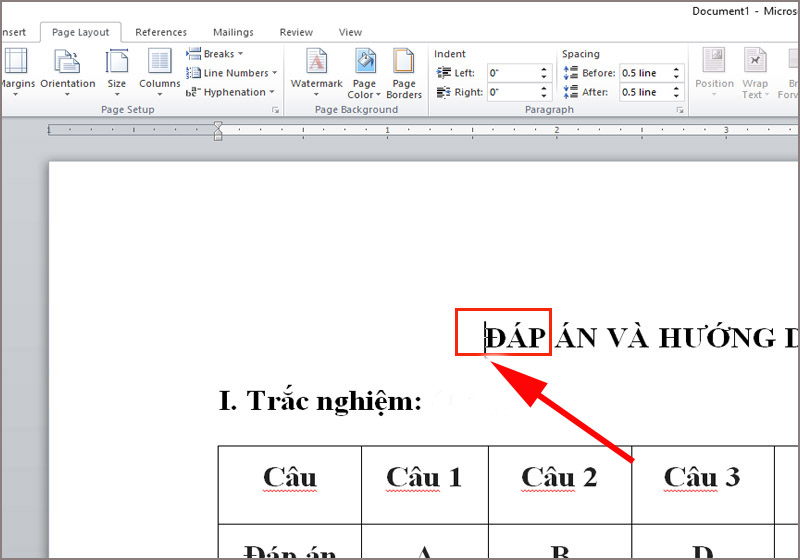Viewport: 800px width, 560px height.
Task: Click the Indent Right icon
Action: pyautogui.click(x=443, y=92)
